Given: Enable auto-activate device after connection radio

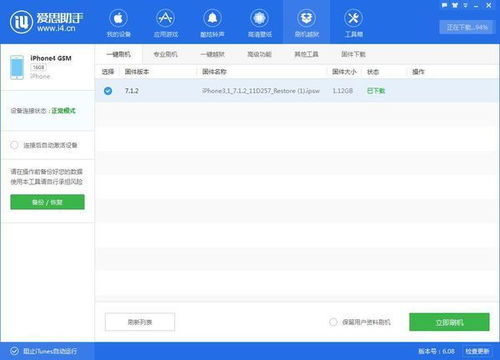Looking at the screenshot, I should pyautogui.click(x=14, y=145).
